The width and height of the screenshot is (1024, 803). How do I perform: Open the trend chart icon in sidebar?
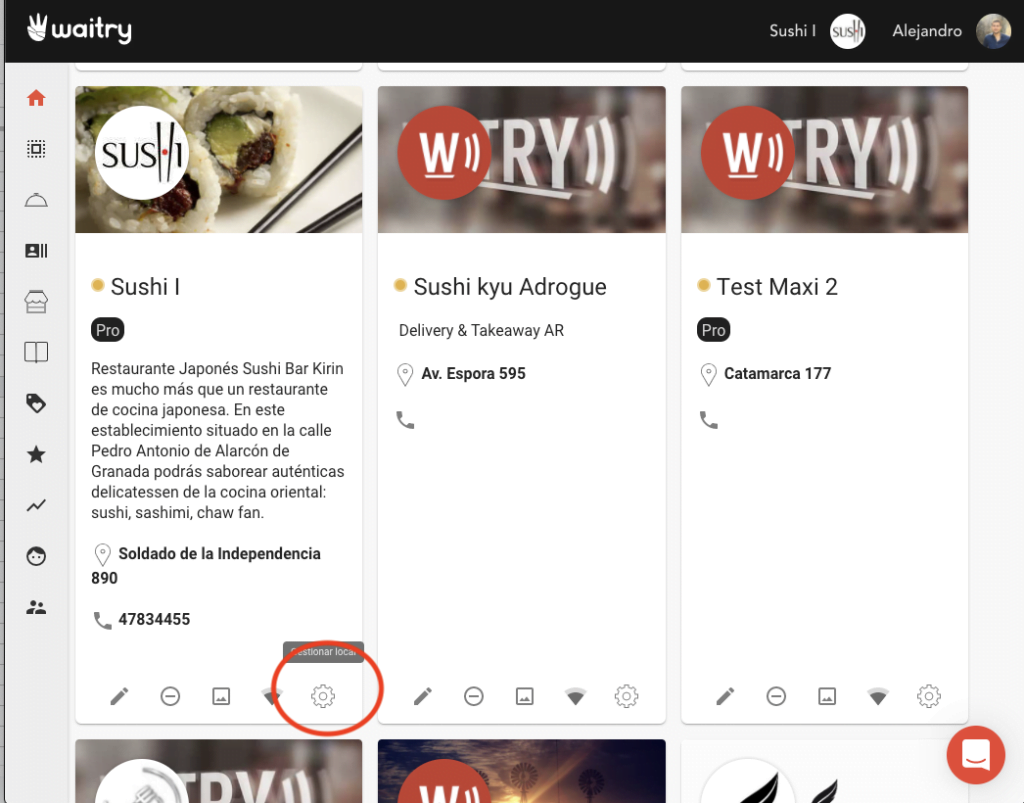[36, 505]
